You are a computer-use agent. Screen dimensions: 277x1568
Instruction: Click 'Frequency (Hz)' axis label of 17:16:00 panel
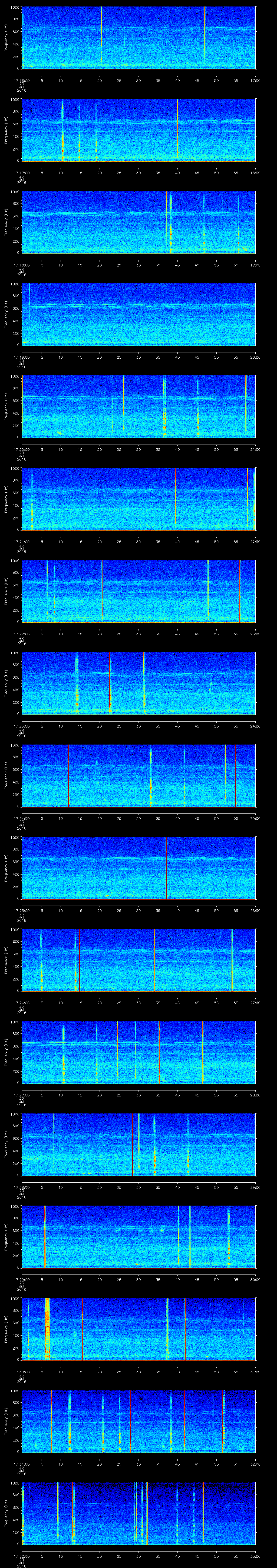click(x=6, y=38)
